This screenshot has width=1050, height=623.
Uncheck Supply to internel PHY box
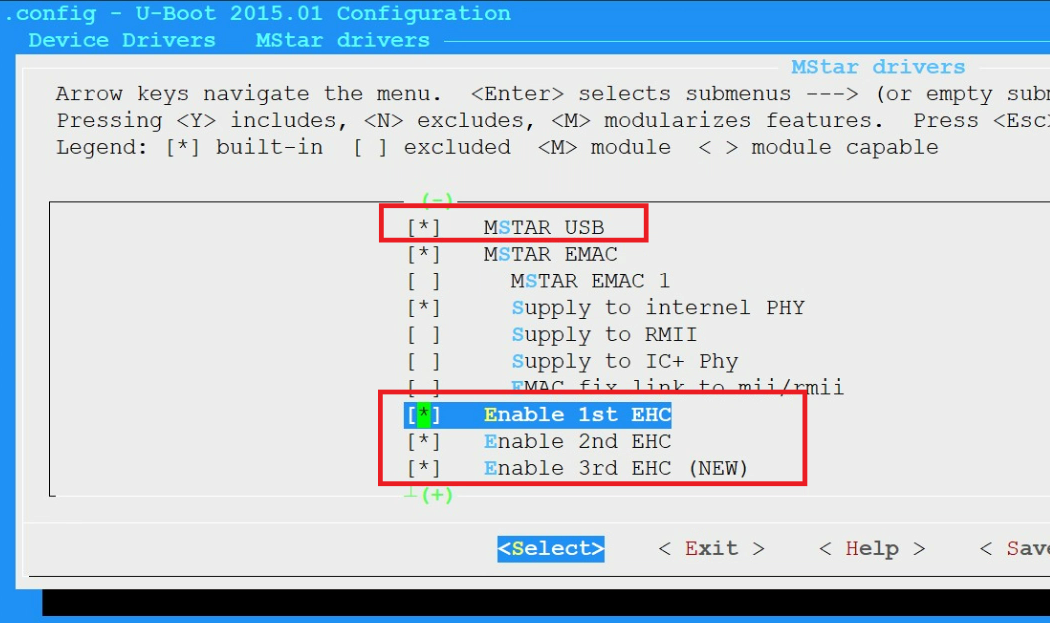point(424,308)
